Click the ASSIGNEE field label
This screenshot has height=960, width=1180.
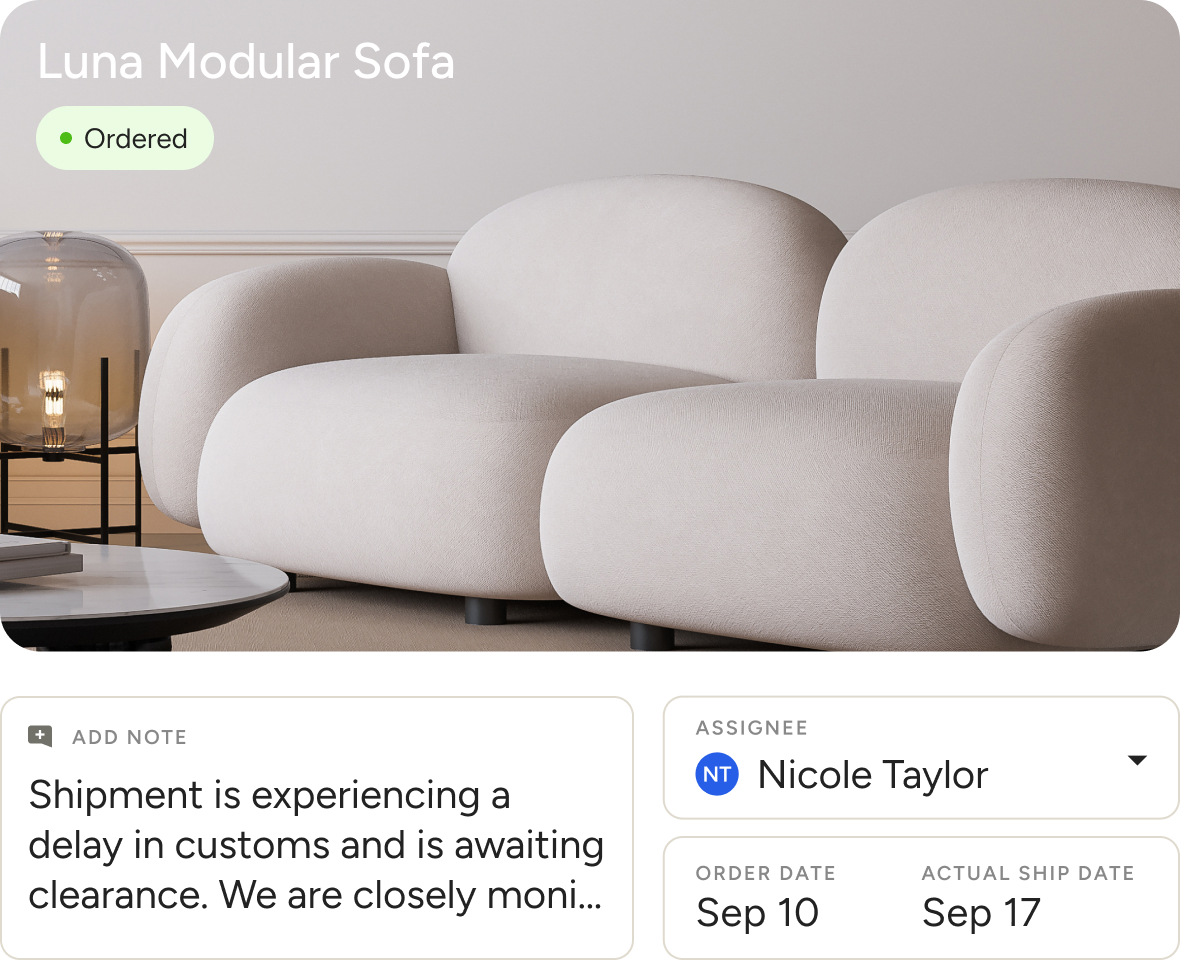tap(751, 728)
